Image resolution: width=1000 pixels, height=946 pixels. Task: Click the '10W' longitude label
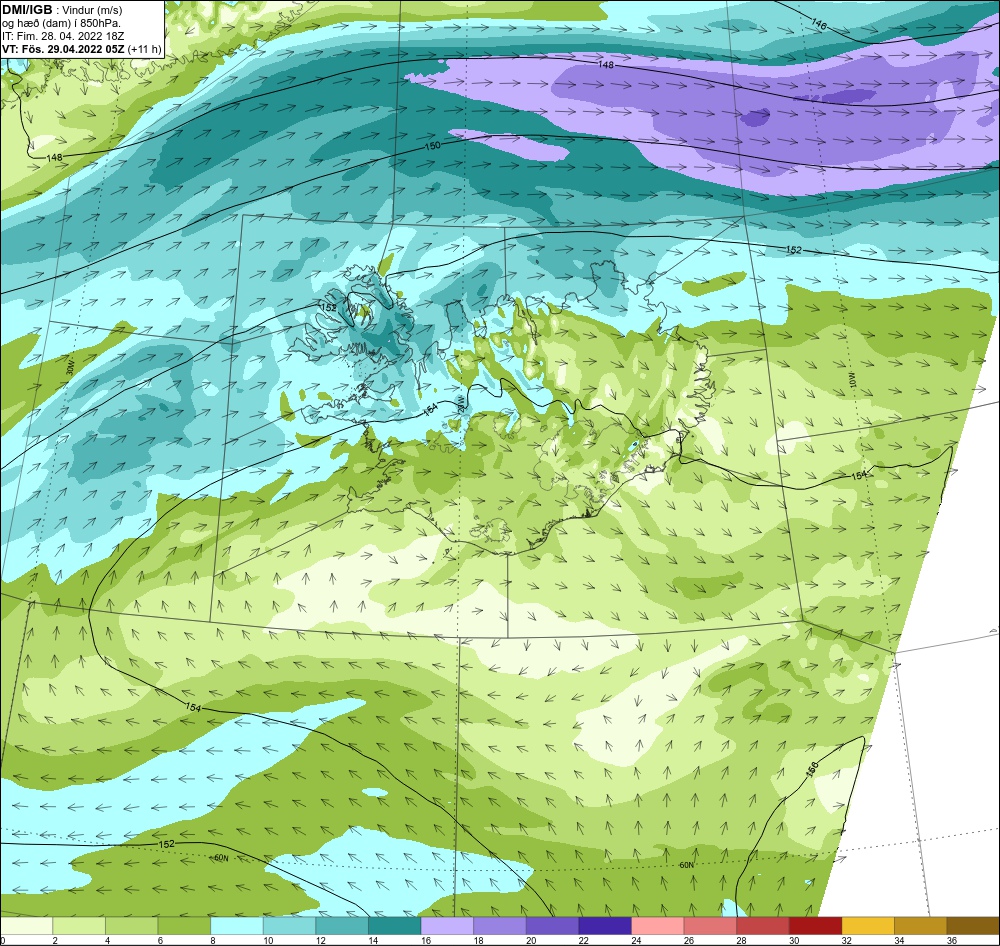click(x=853, y=380)
